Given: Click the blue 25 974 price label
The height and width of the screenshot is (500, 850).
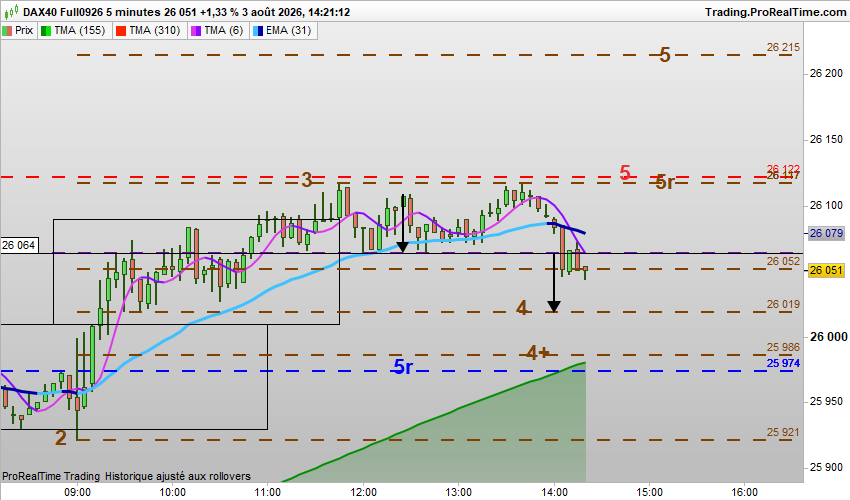Looking at the screenshot, I should pos(783,363).
